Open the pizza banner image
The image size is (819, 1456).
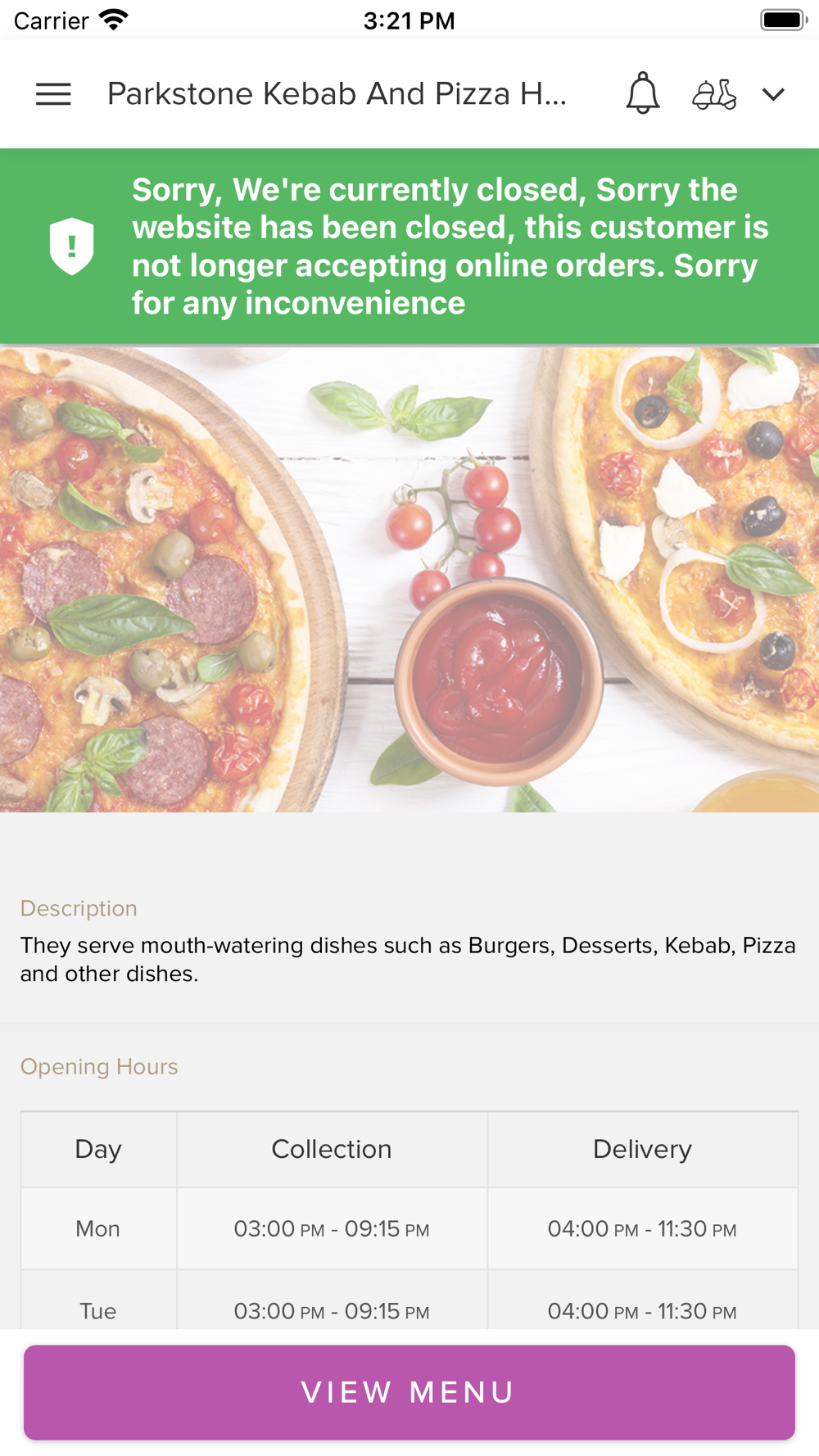[409, 579]
